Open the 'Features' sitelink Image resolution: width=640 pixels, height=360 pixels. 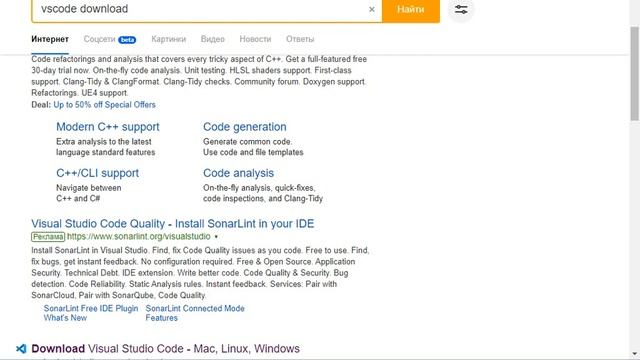162,318
